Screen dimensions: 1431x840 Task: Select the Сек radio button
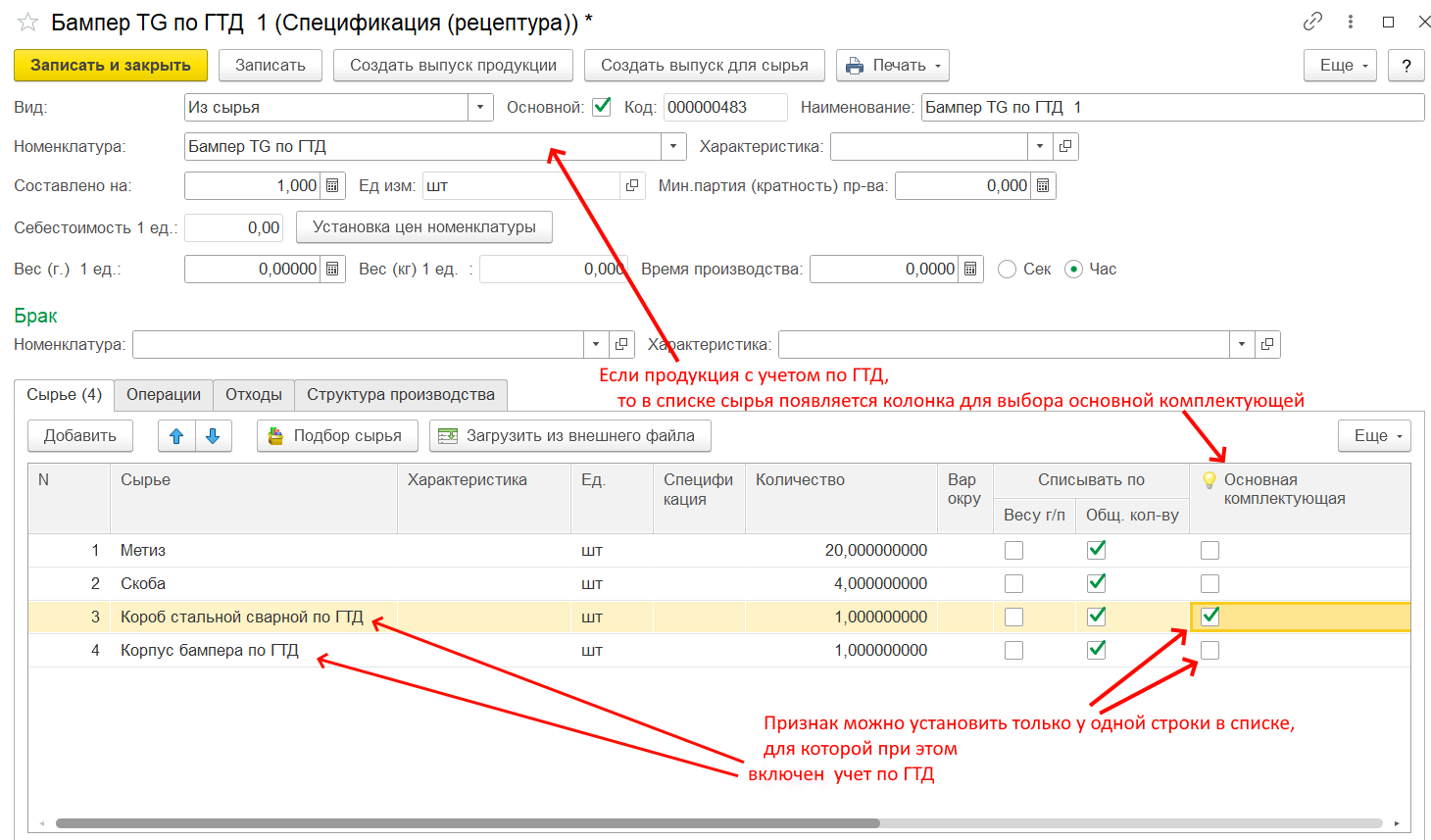coord(1007,270)
